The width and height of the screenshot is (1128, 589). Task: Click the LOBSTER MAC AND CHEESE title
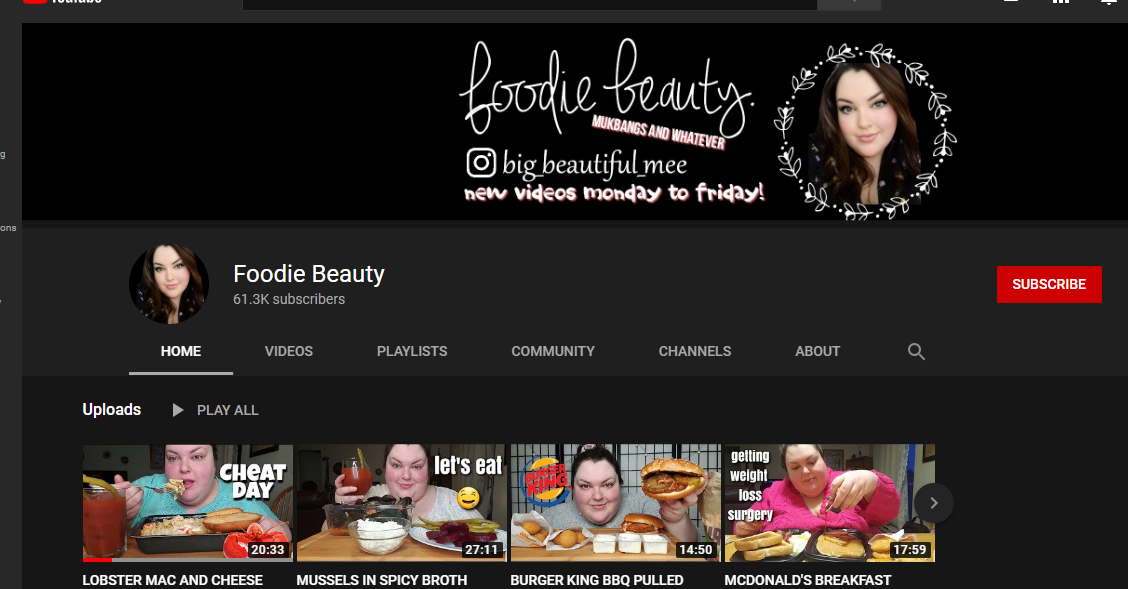click(173, 580)
